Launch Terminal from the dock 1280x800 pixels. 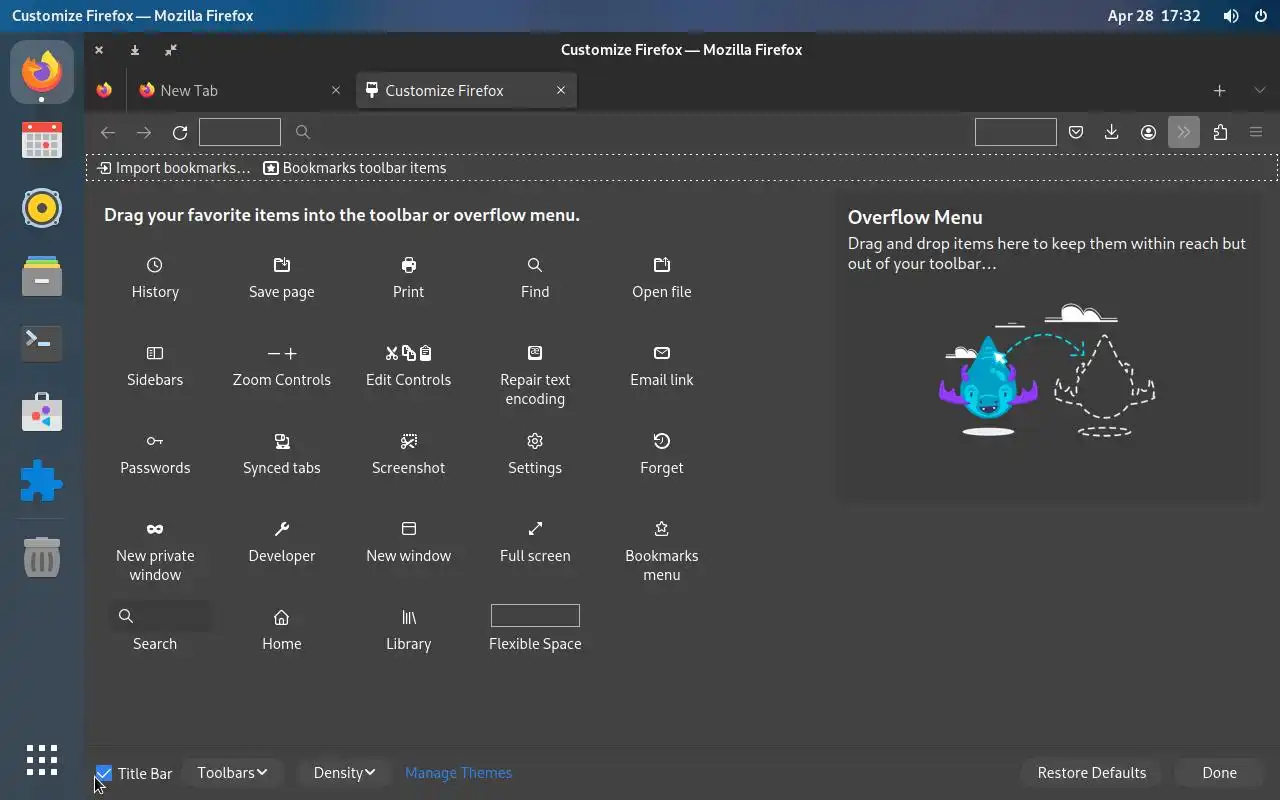point(42,343)
